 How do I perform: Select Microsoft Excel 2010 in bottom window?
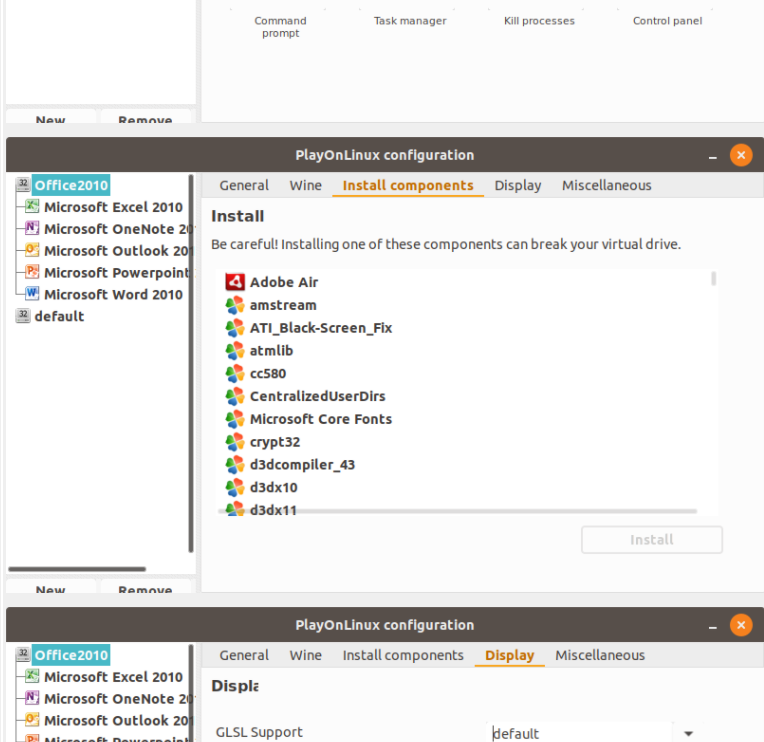pos(113,677)
